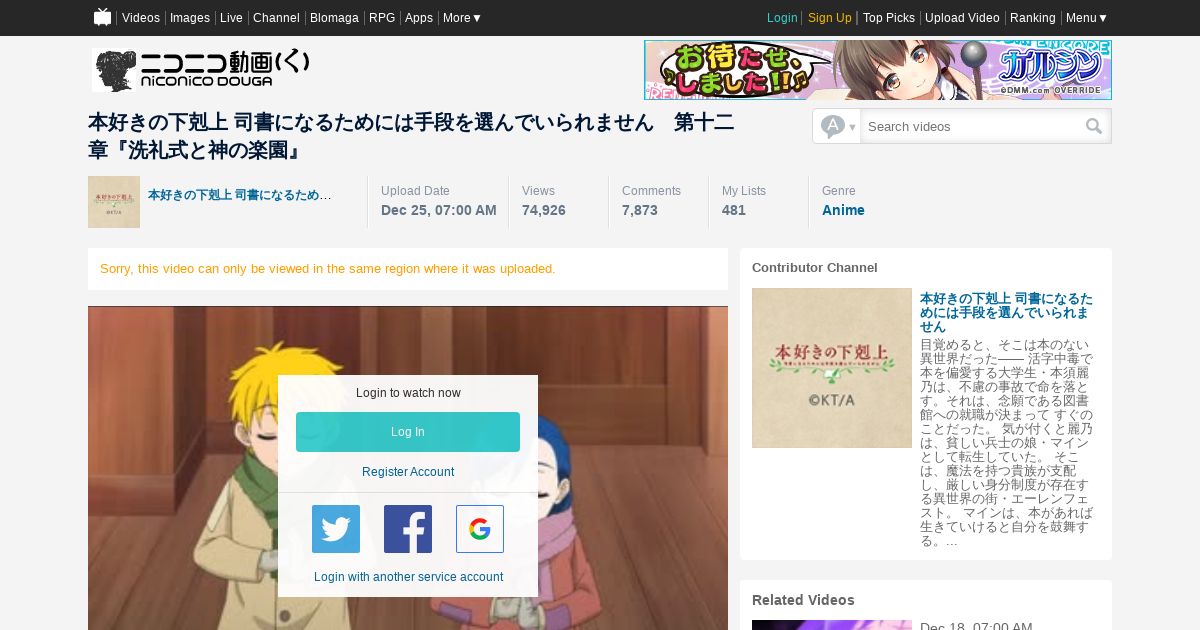The height and width of the screenshot is (630, 1200).
Task: Open channel name link next to small thumbnail
Action: pyautogui.click(x=240, y=195)
